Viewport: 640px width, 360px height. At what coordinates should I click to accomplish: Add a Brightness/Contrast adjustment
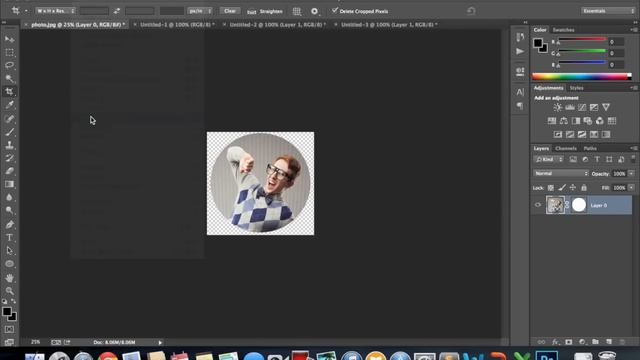point(558,107)
